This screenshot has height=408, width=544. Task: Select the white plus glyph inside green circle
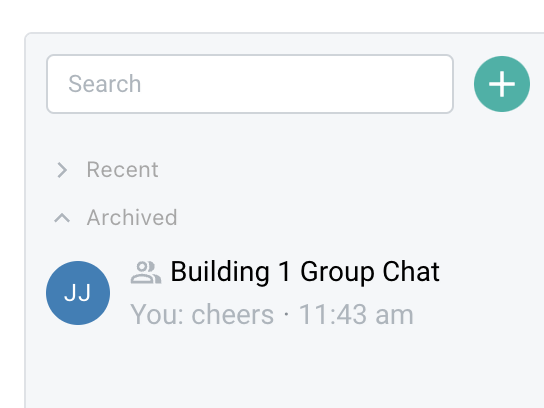(502, 84)
